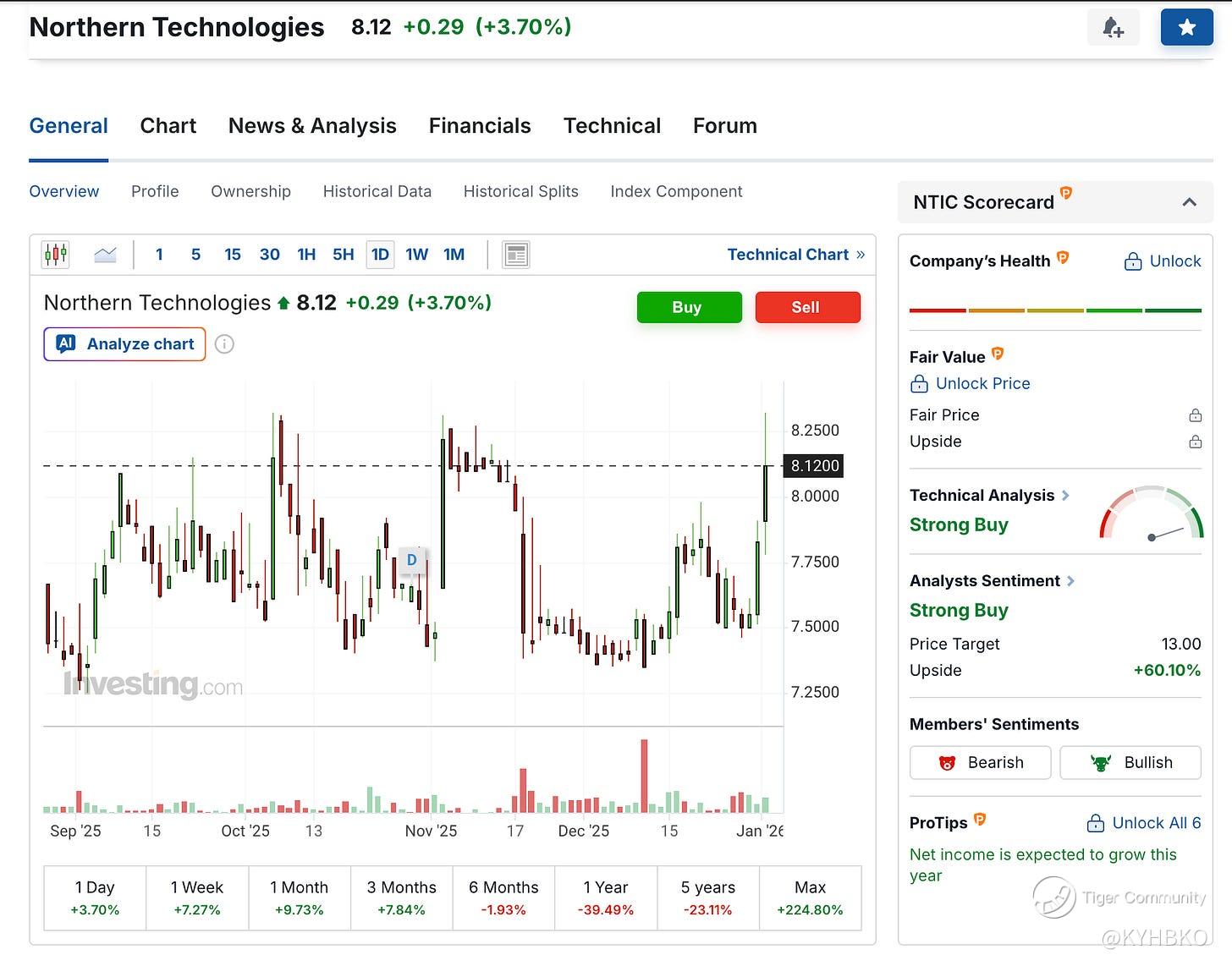Open Historical Data sub-tab
Image resolution: width=1232 pixels, height=966 pixels.
pos(377,192)
